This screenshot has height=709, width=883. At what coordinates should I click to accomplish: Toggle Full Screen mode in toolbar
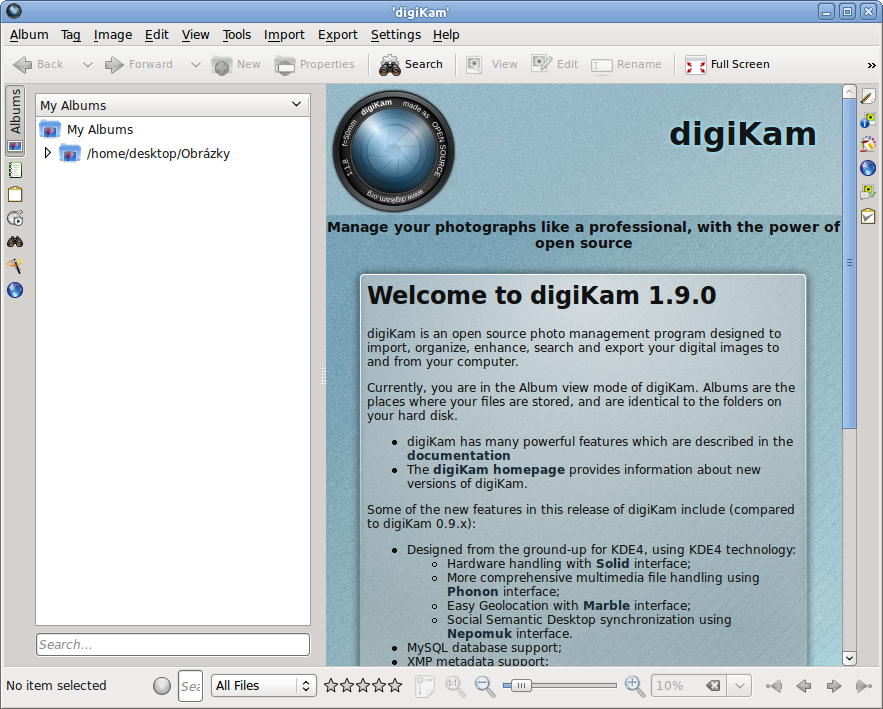coord(727,65)
